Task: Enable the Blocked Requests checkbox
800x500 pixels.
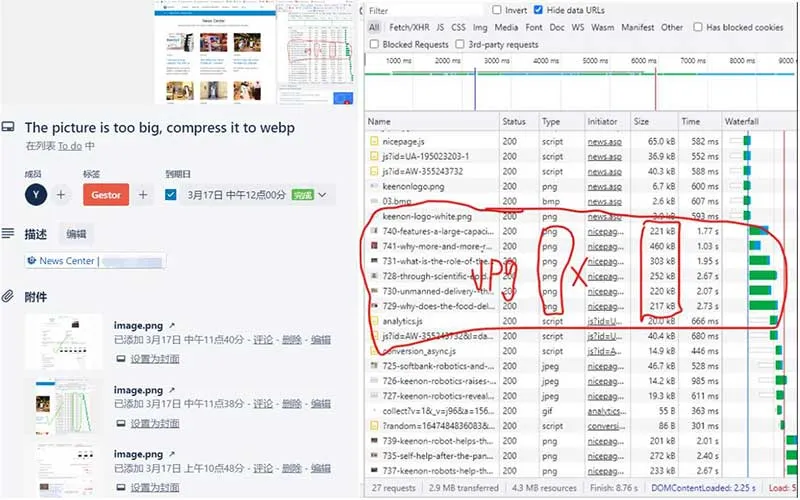Action: tap(375, 44)
